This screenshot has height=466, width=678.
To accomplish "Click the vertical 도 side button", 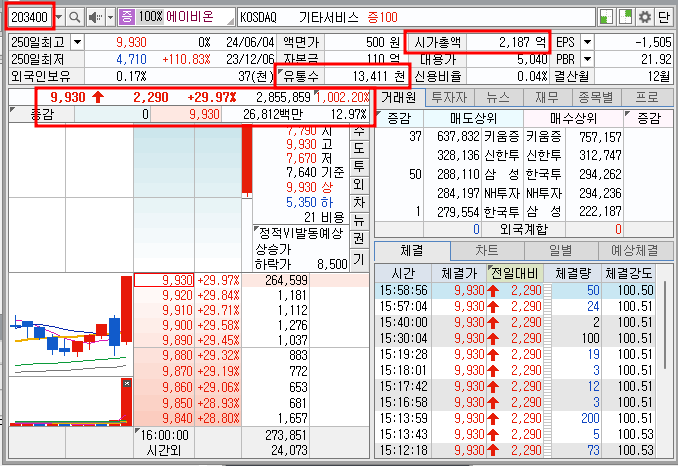I will coord(359,148).
